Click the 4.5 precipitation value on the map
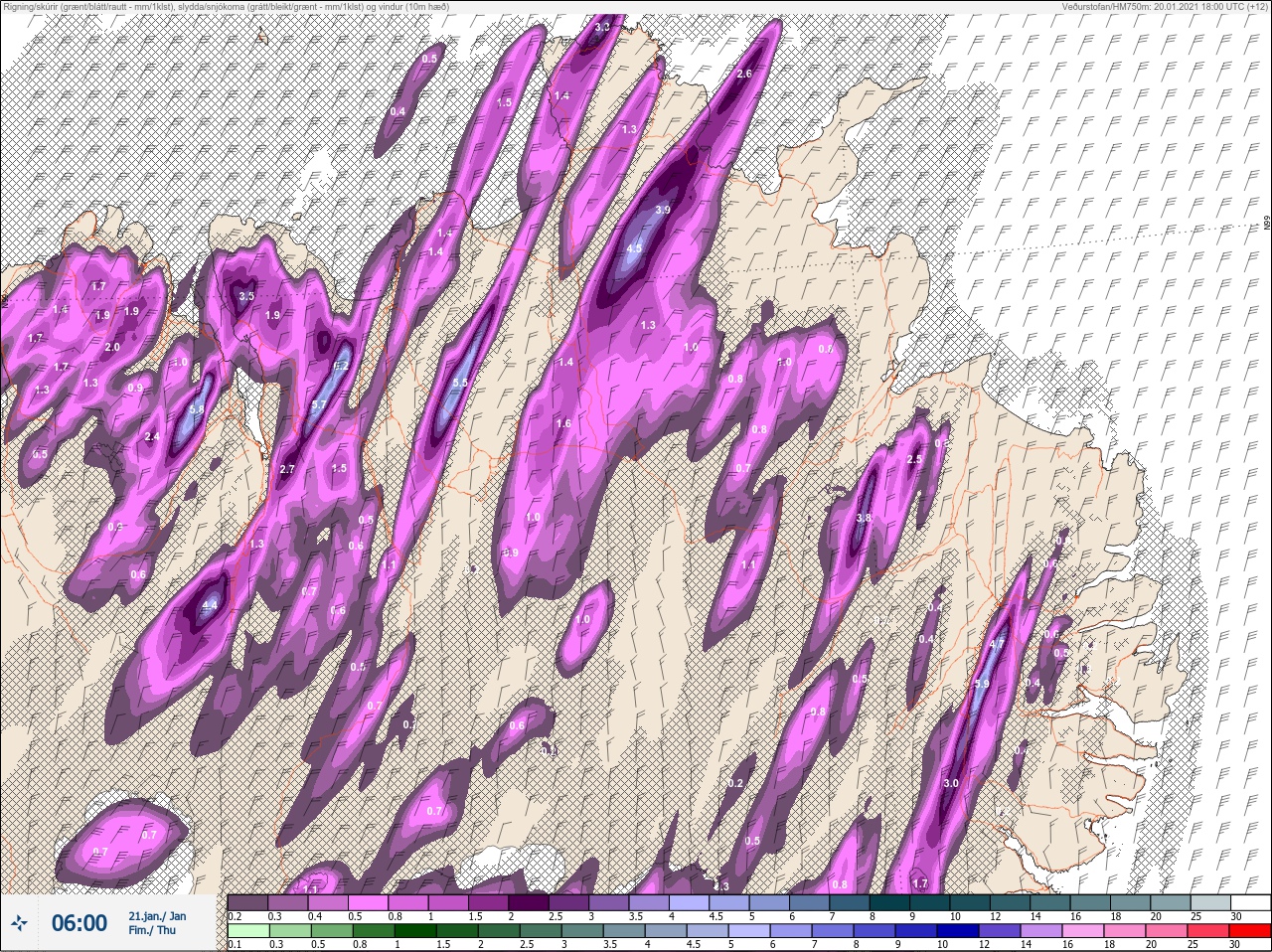1272x952 pixels. [x=634, y=248]
